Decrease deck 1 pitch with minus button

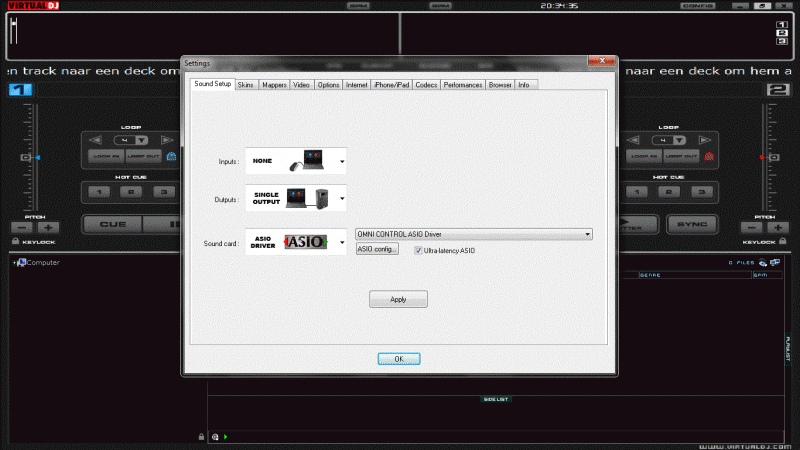tap(21, 228)
